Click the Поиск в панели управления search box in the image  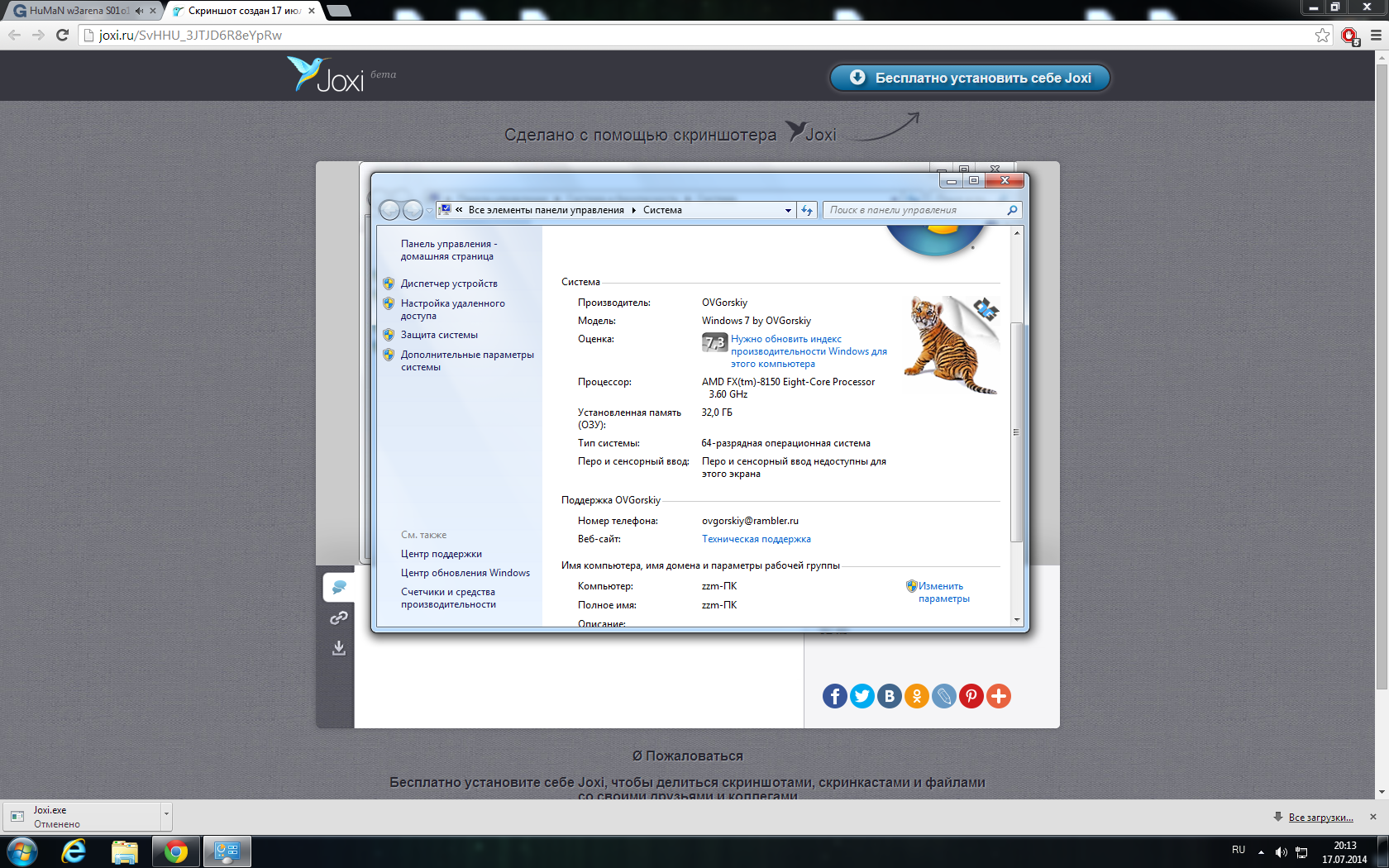pos(922,210)
